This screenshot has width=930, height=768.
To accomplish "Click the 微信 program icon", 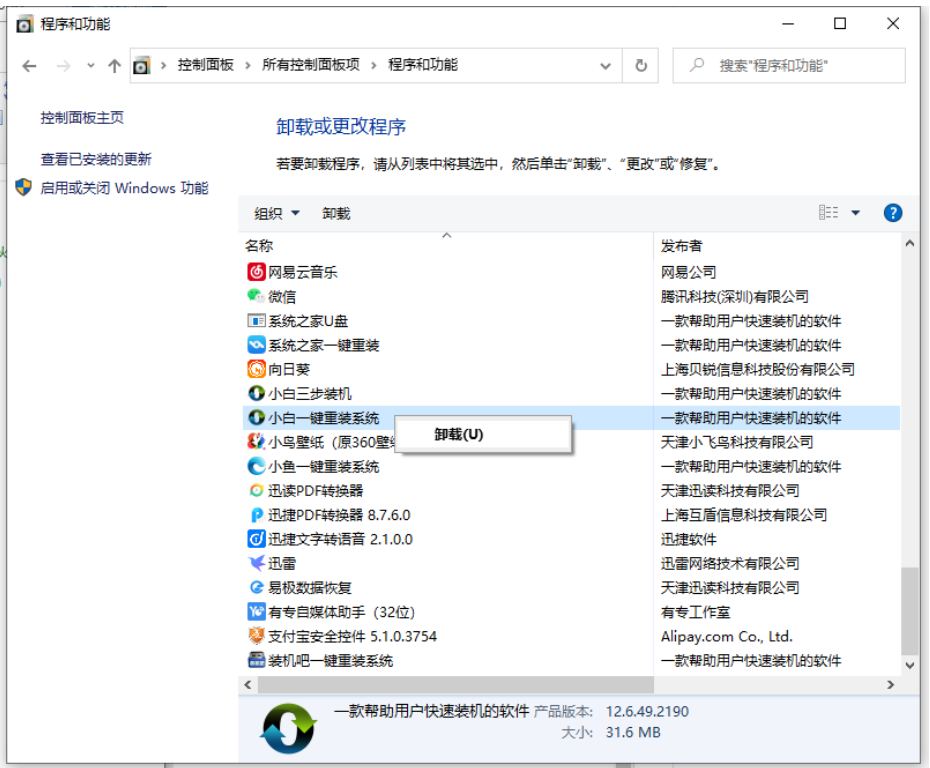I will (256, 296).
